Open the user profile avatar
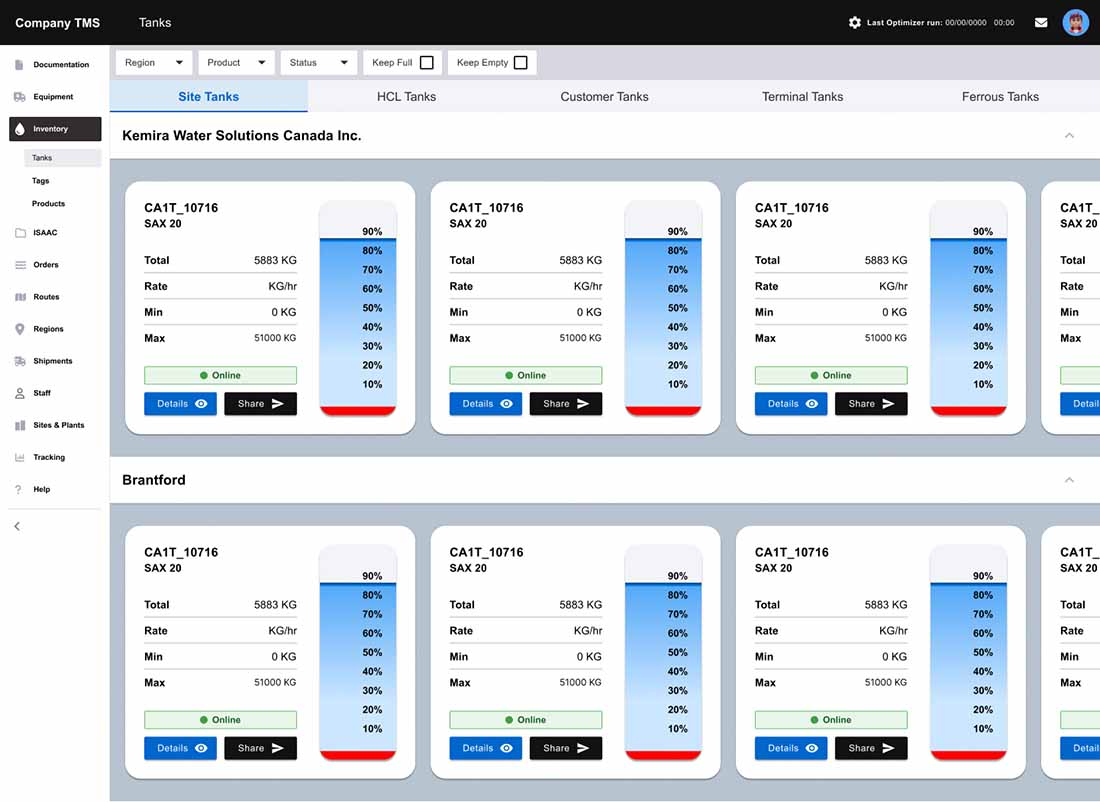Image resolution: width=1100 pixels, height=802 pixels. [1075, 22]
